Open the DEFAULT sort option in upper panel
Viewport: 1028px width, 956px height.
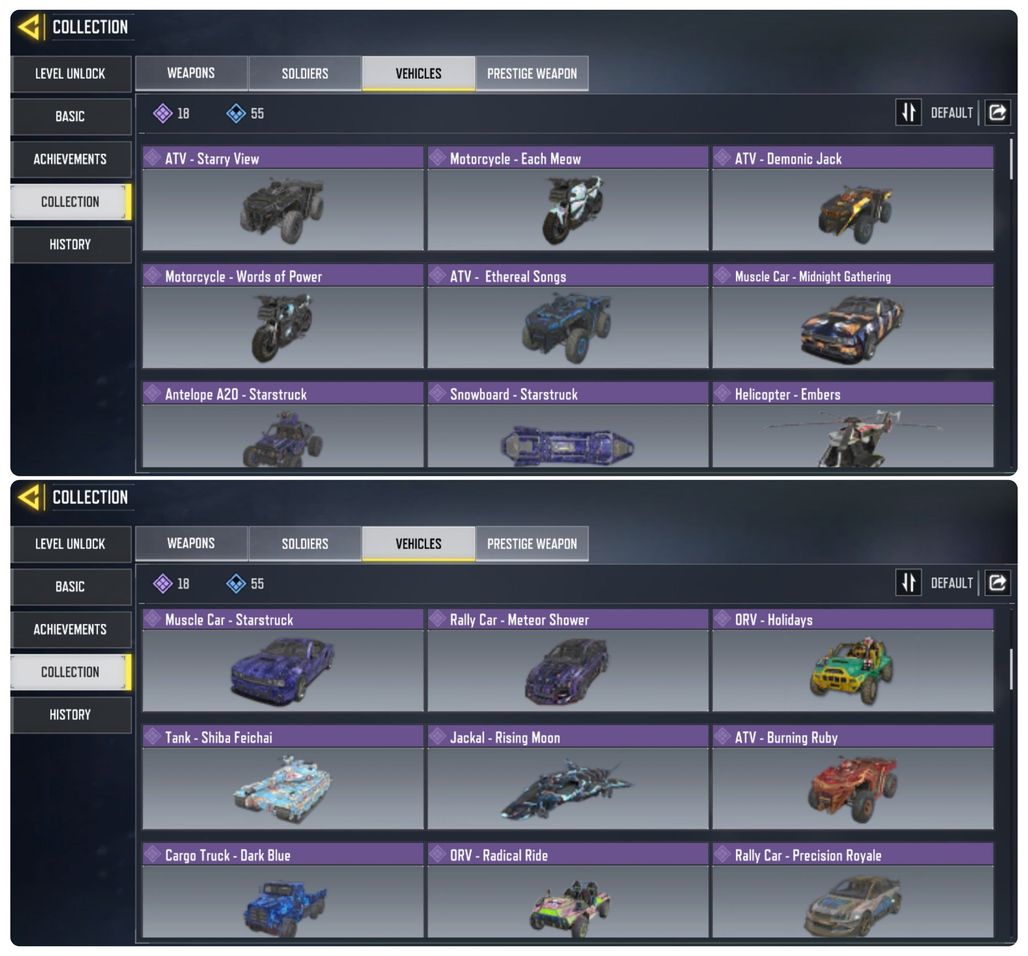tap(951, 113)
